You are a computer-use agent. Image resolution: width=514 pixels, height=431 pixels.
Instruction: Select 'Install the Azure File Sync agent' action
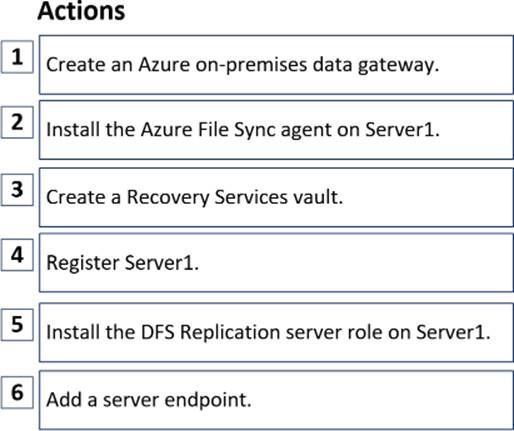coord(276,130)
